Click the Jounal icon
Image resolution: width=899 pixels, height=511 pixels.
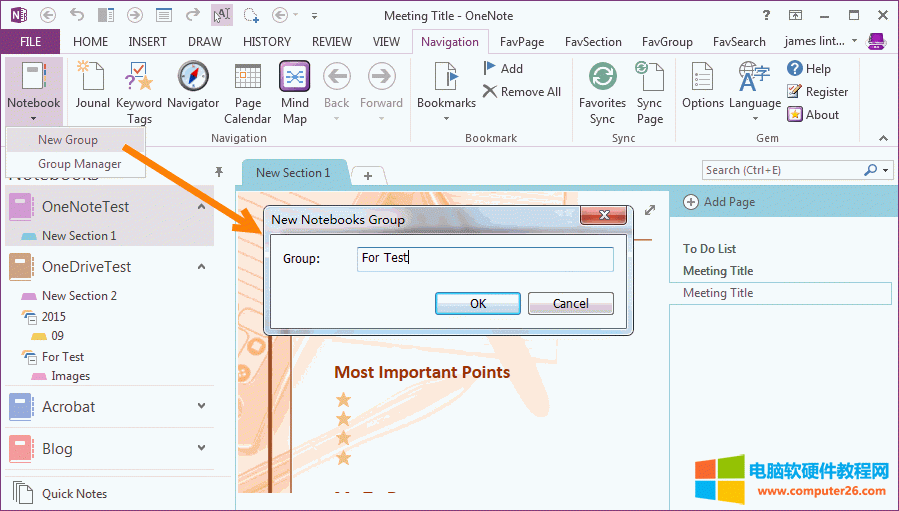tap(92, 85)
